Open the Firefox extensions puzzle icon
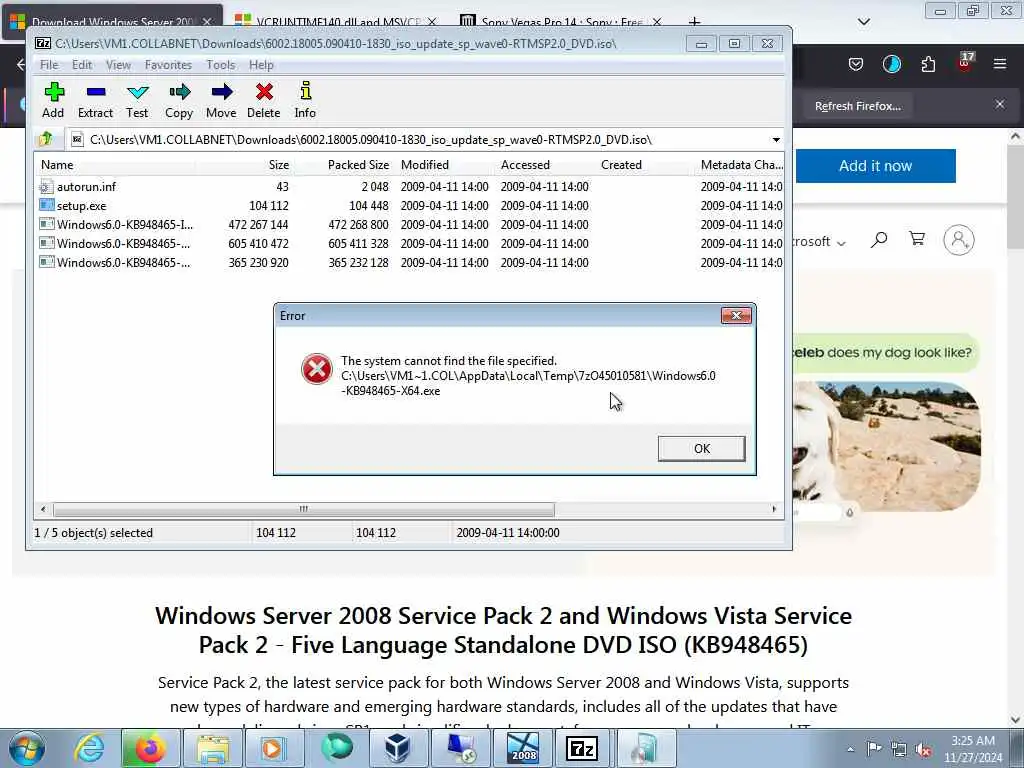 (928, 64)
